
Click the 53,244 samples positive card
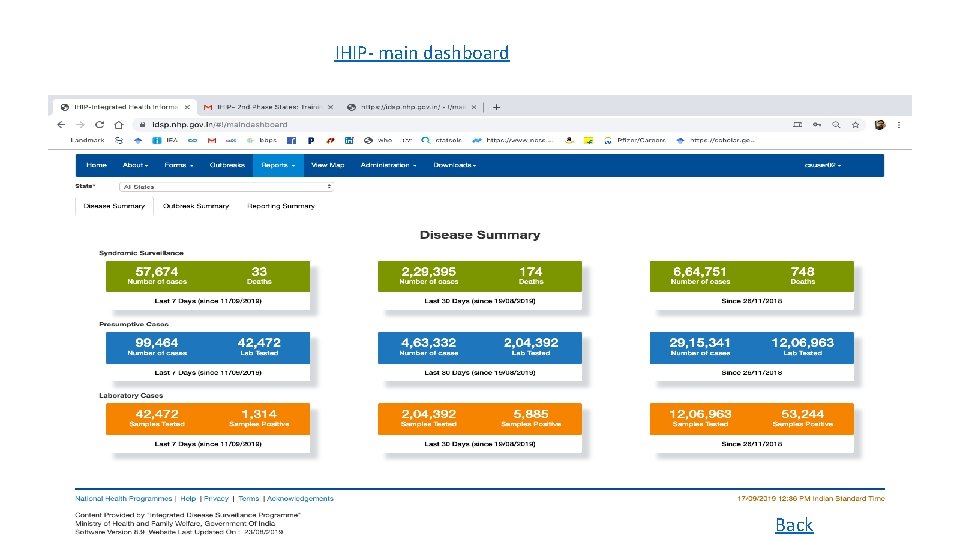click(x=752, y=428)
